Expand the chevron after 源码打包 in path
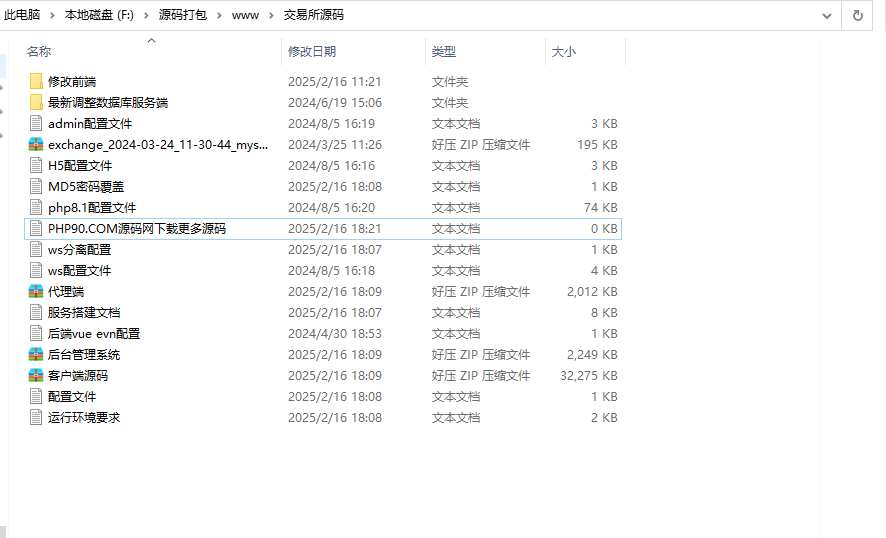 pos(219,15)
